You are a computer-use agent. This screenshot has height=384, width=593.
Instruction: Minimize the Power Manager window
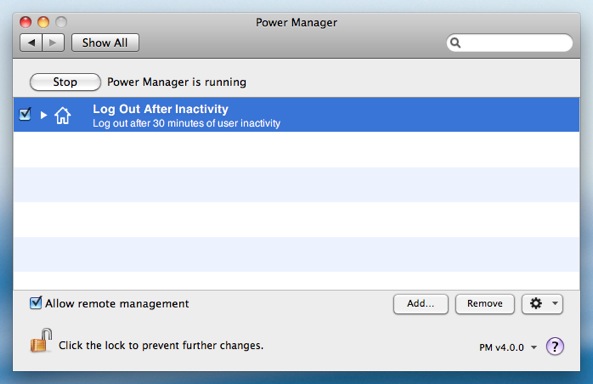[43, 22]
